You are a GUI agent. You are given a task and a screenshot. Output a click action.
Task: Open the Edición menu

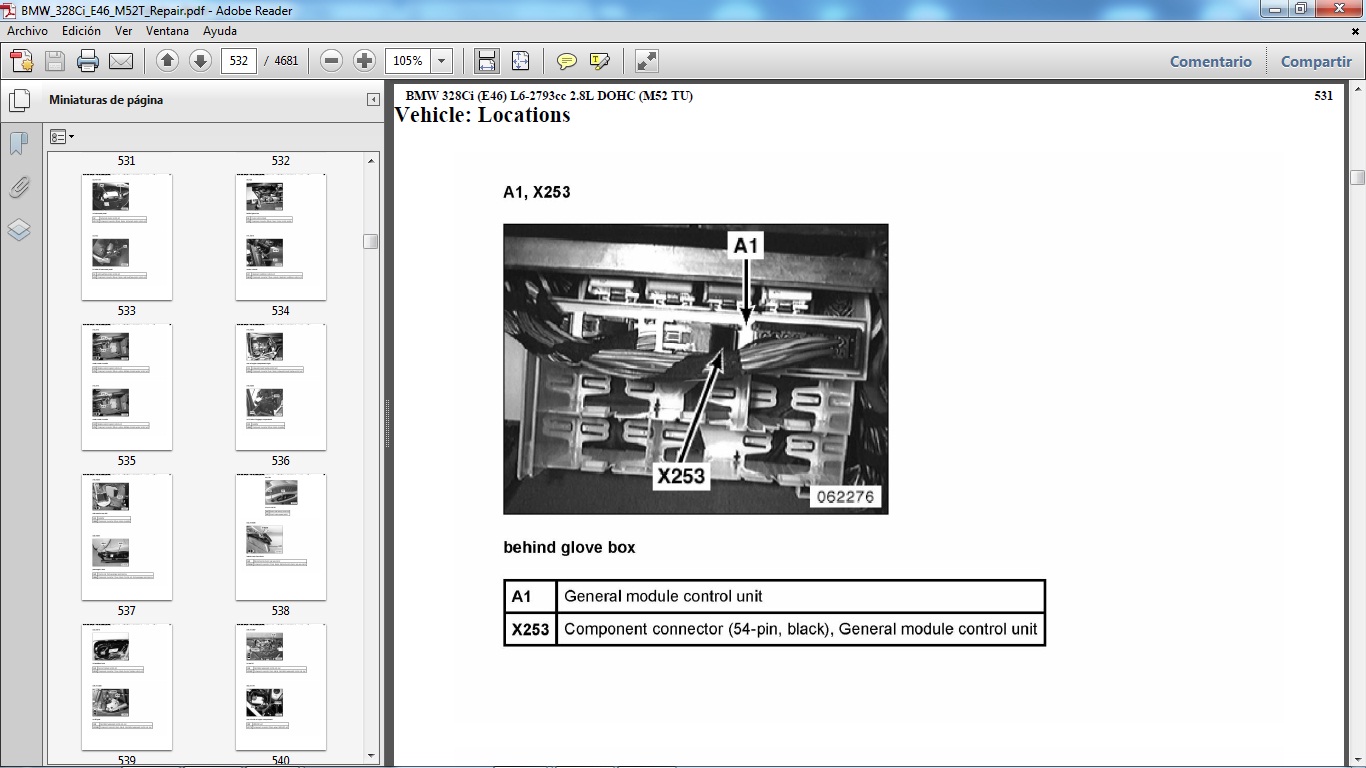click(x=81, y=31)
